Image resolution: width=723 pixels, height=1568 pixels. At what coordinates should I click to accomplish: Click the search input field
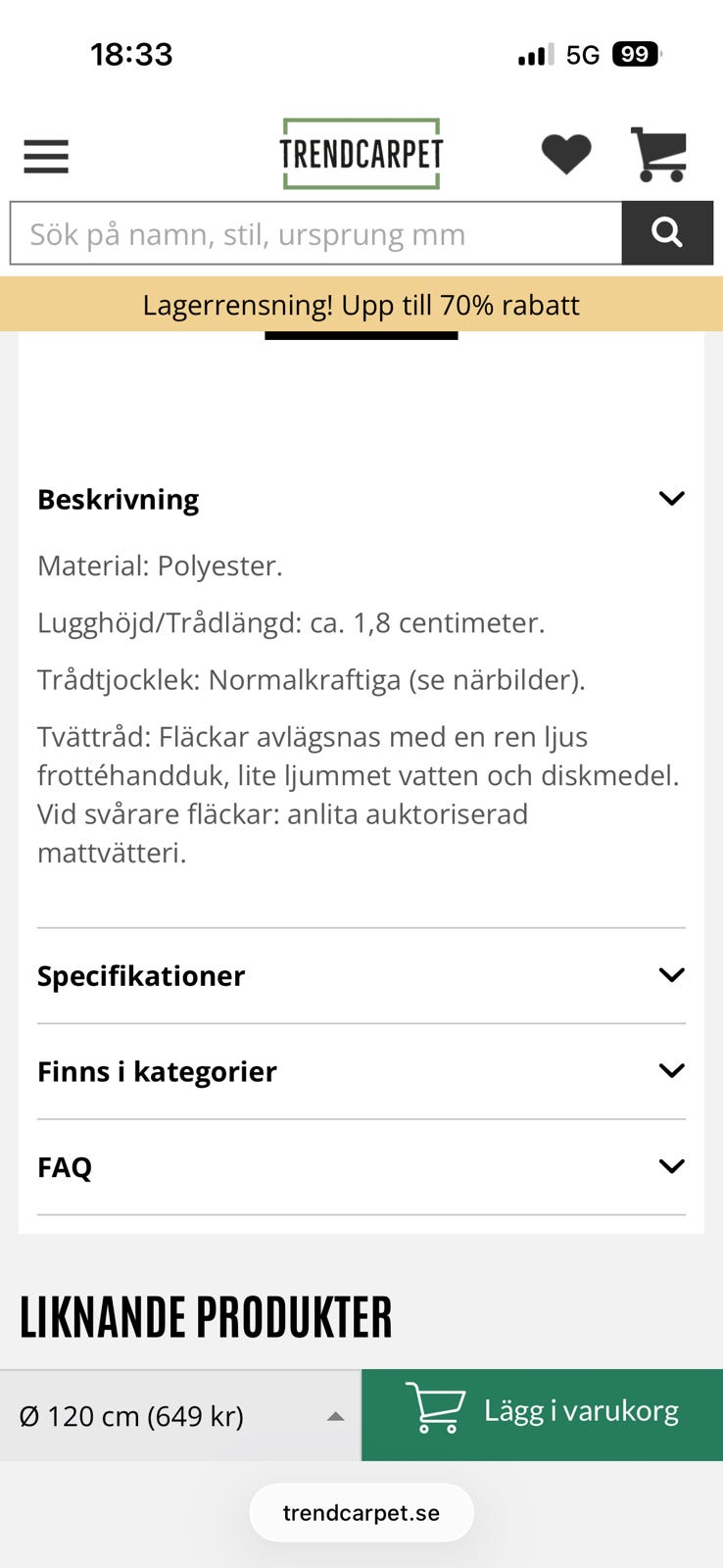pyautogui.click(x=313, y=233)
